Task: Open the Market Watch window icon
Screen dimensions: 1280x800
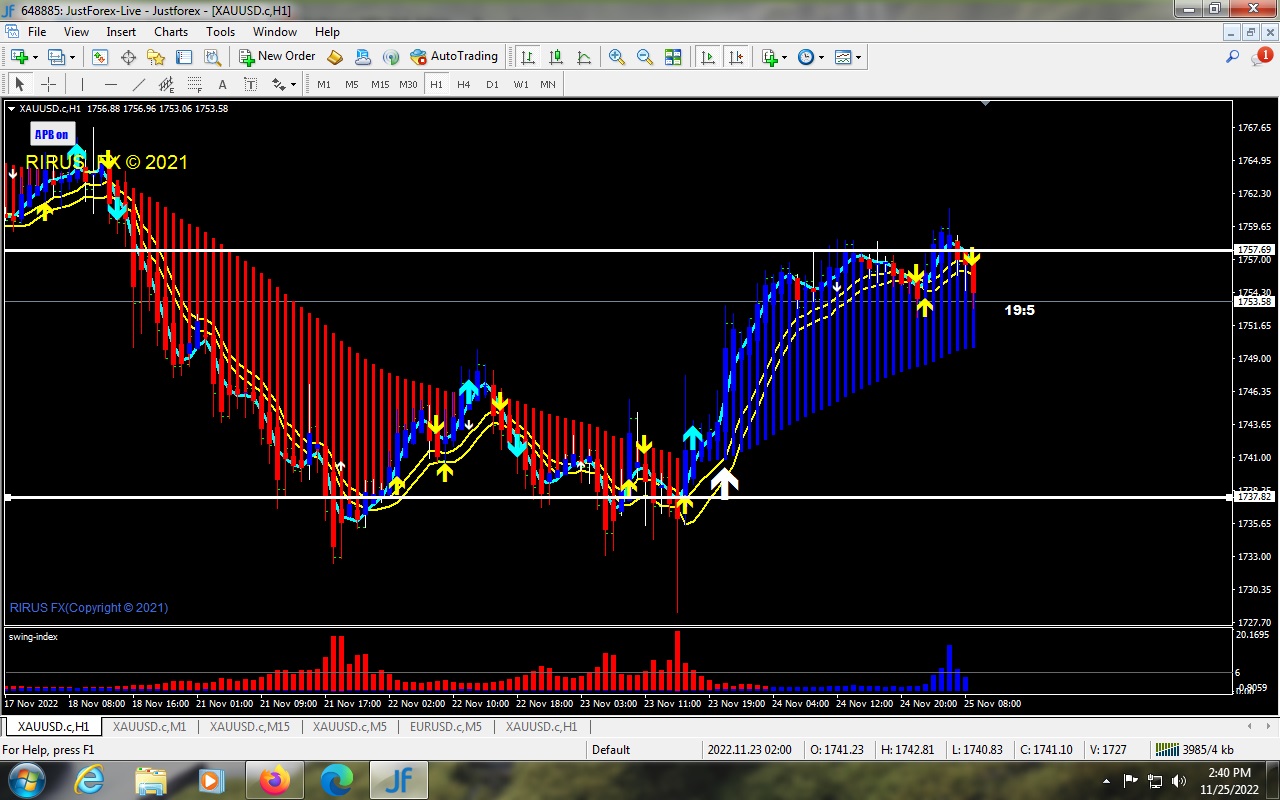Action: [x=100, y=57]
